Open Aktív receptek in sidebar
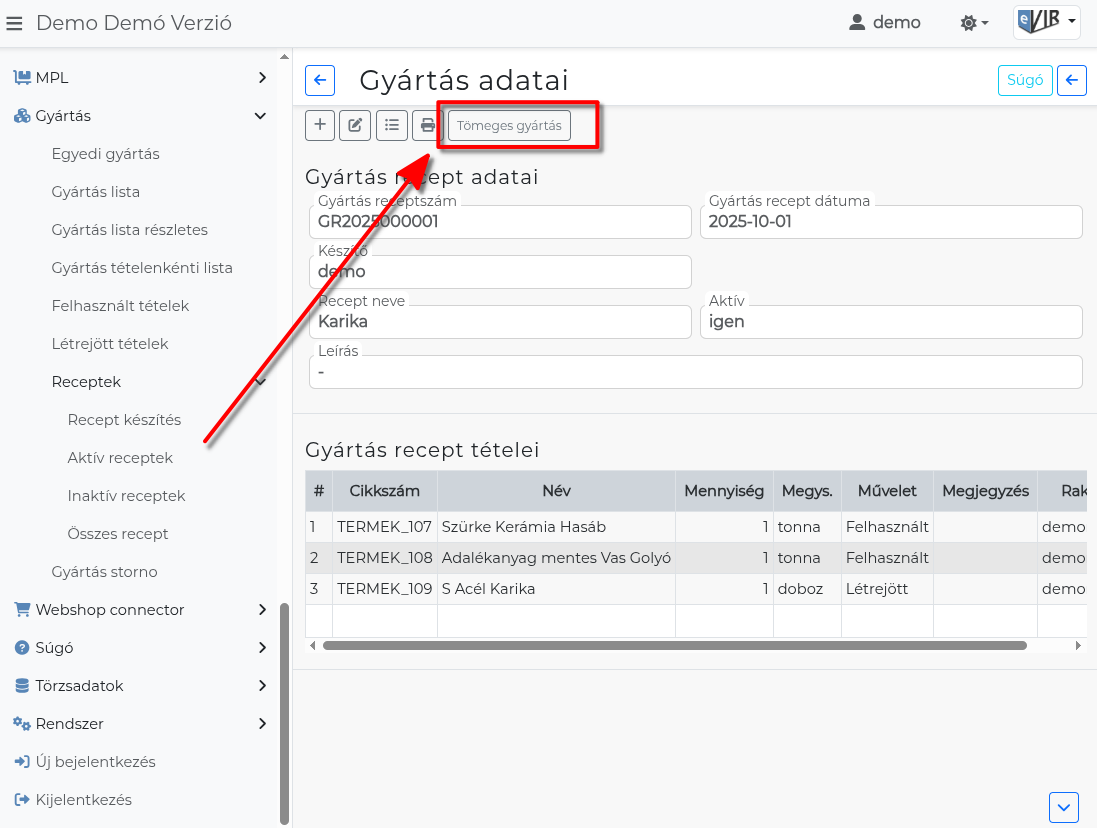This screenshot has height=828, width=1098. point(120,458)
